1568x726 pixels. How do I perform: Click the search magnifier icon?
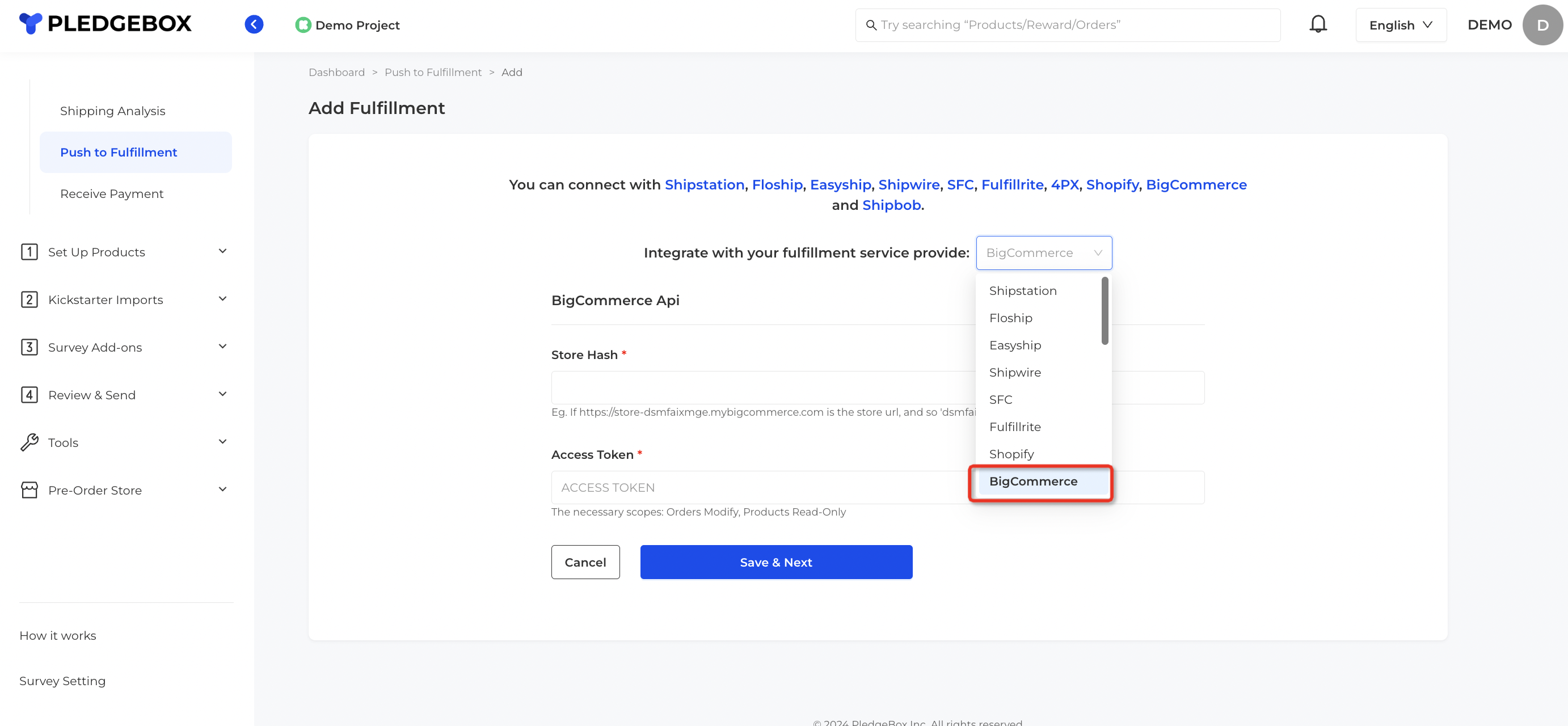pyautogui.click(x=871, y=25)
